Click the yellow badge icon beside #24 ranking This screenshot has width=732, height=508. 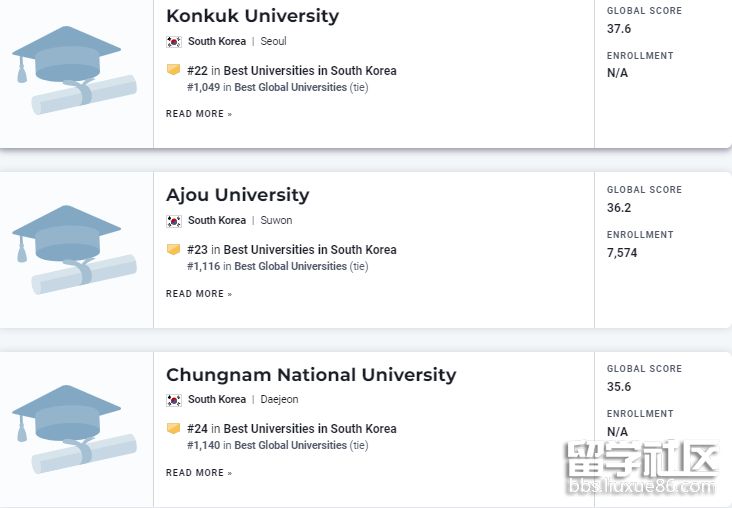point(173,428)
